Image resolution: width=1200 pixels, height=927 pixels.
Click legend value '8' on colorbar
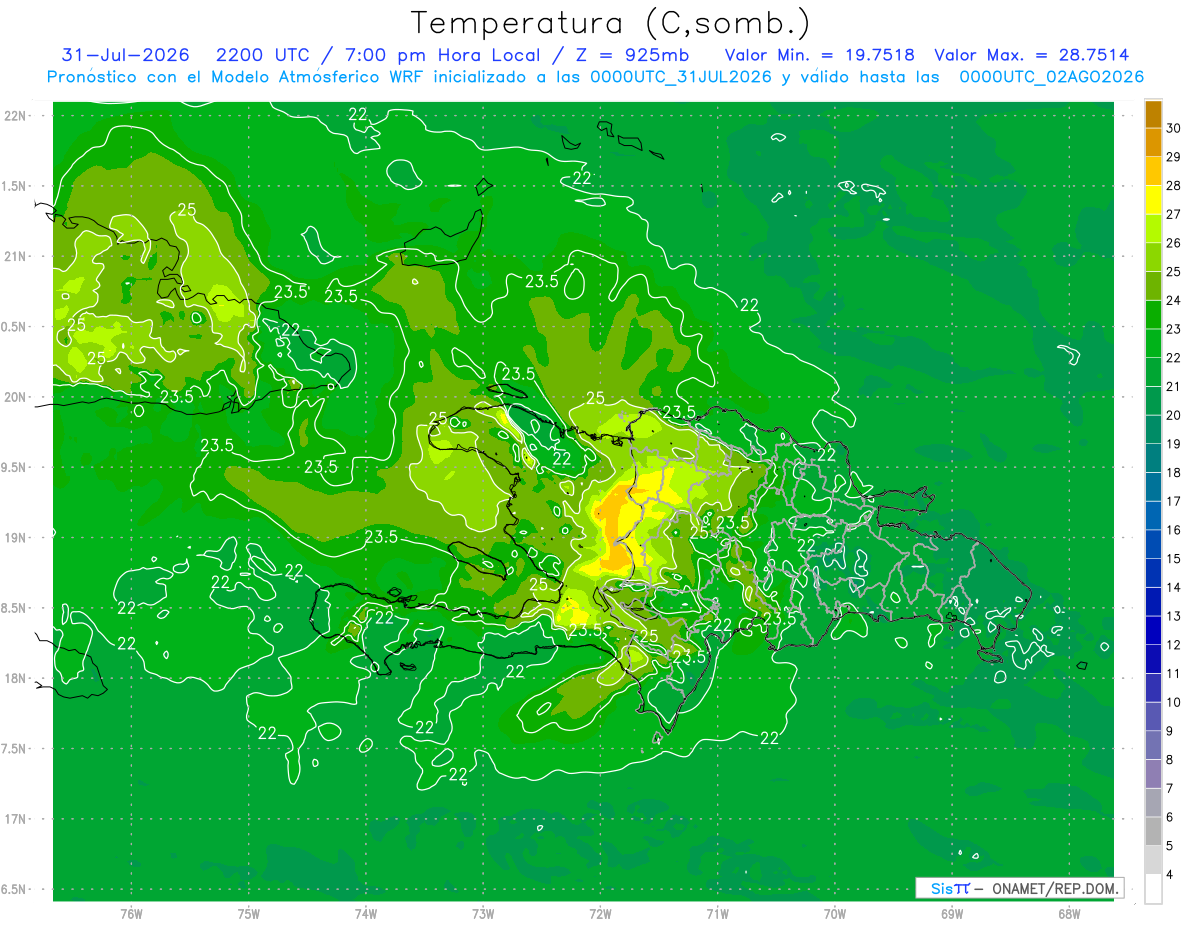click(1171, 761)
